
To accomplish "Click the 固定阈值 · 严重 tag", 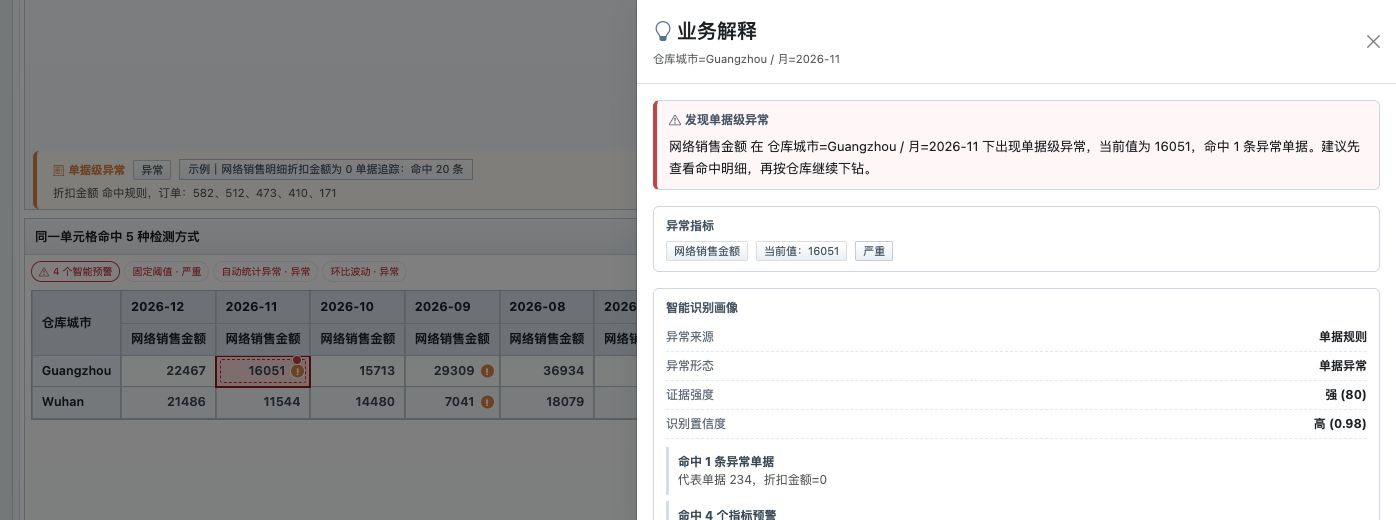I will (x=167, y=271).
